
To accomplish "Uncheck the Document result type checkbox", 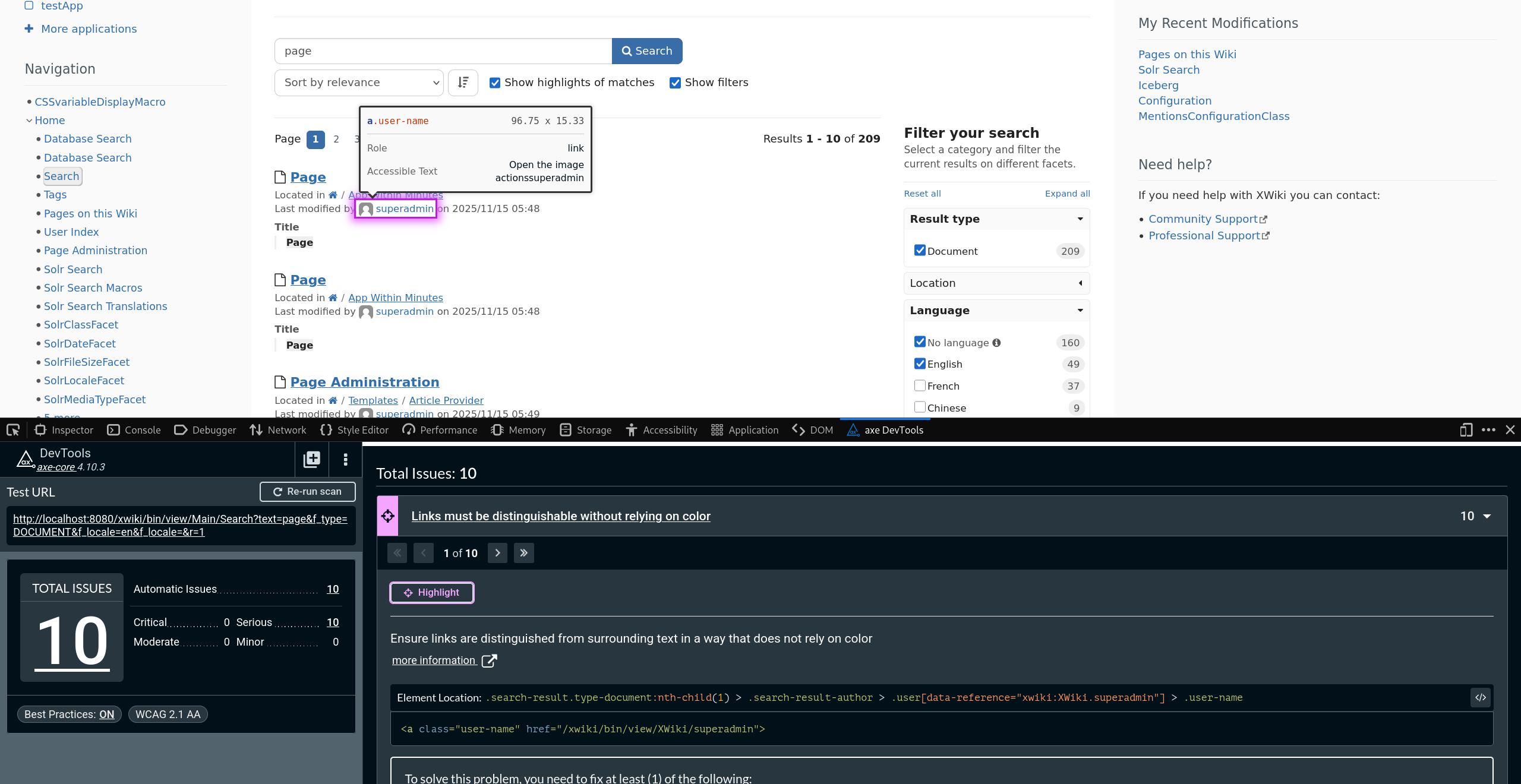I will 920,251.
